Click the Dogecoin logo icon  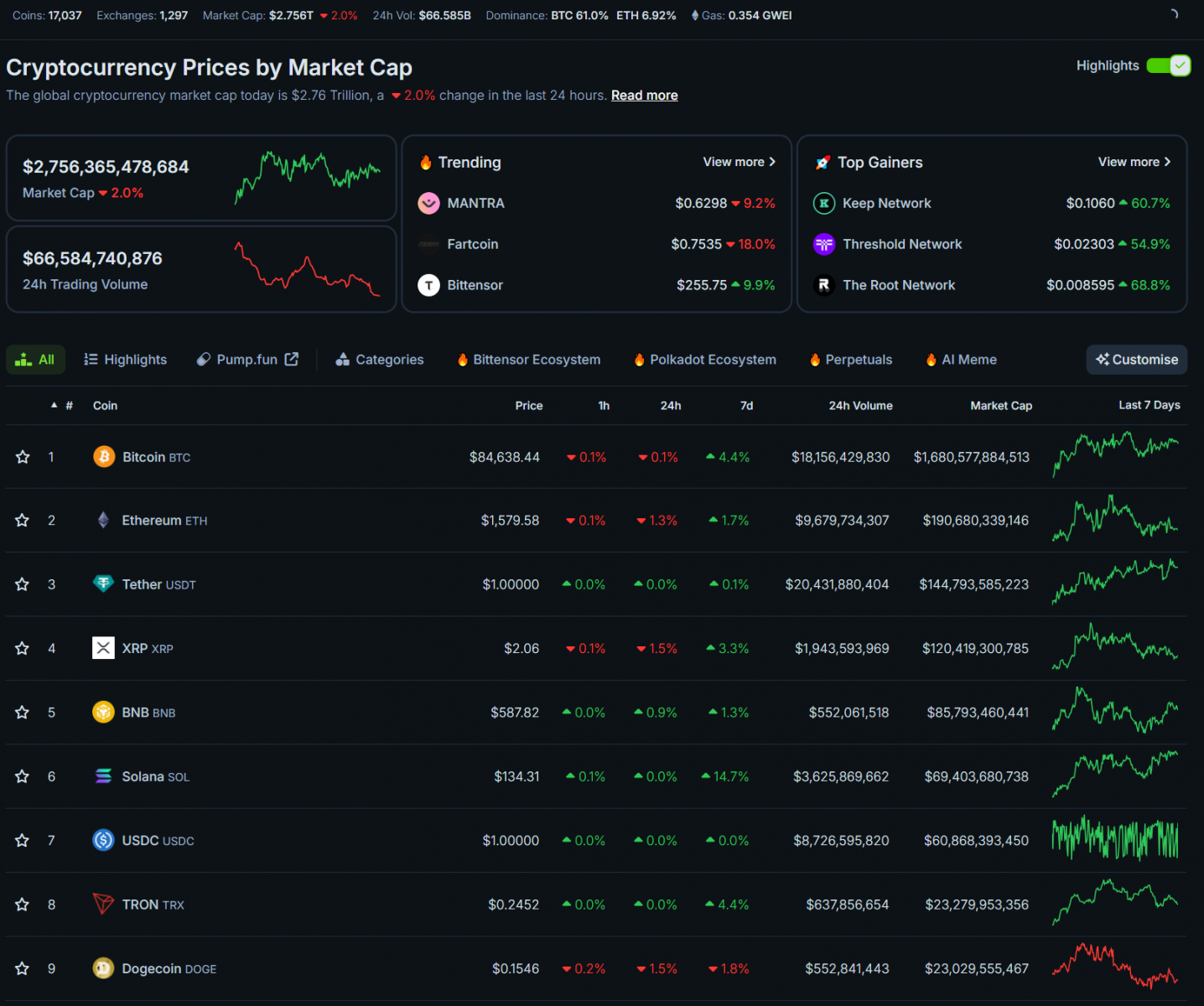point(103,968)
